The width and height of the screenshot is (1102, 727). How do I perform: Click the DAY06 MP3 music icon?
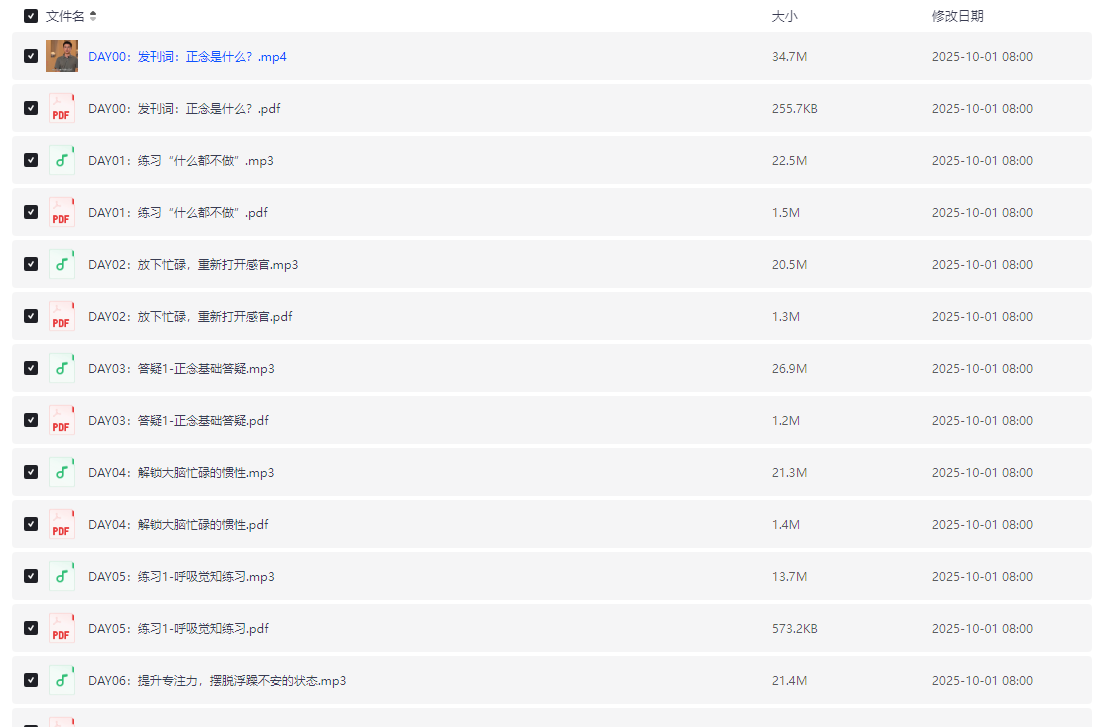pos(61,680)
